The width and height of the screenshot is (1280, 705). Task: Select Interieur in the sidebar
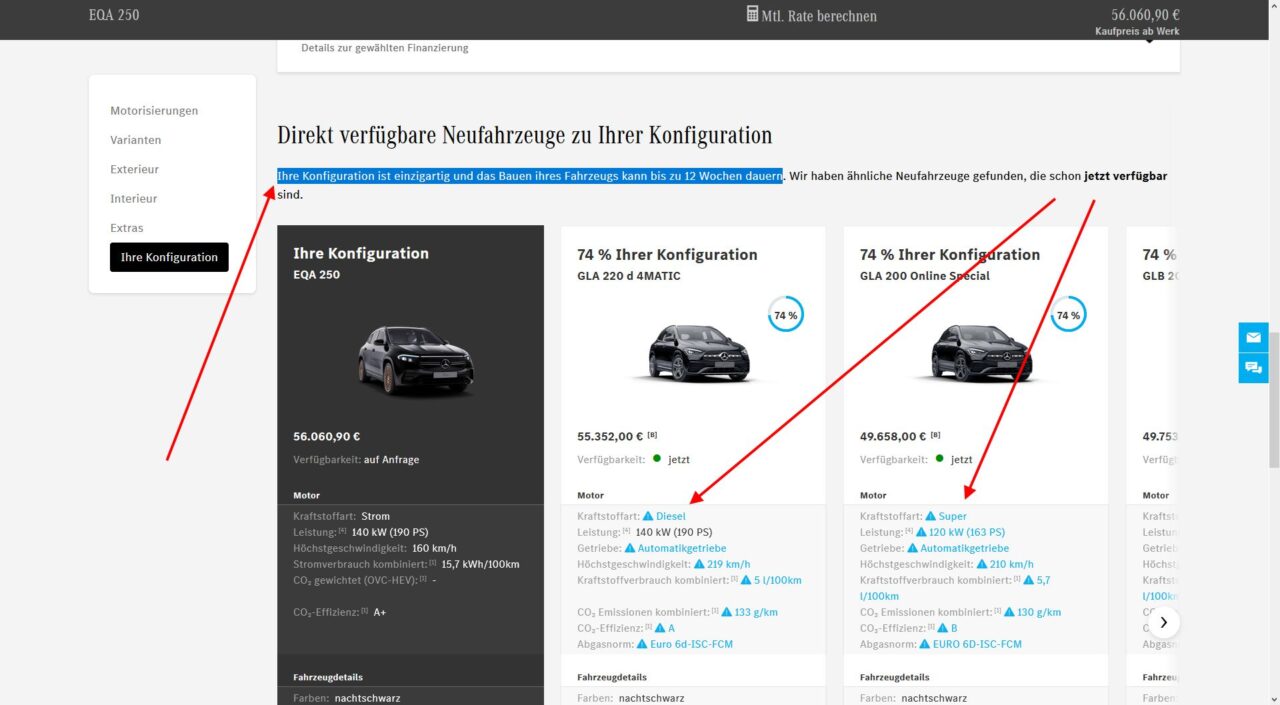pyautogui.click(x=135, y=199)
